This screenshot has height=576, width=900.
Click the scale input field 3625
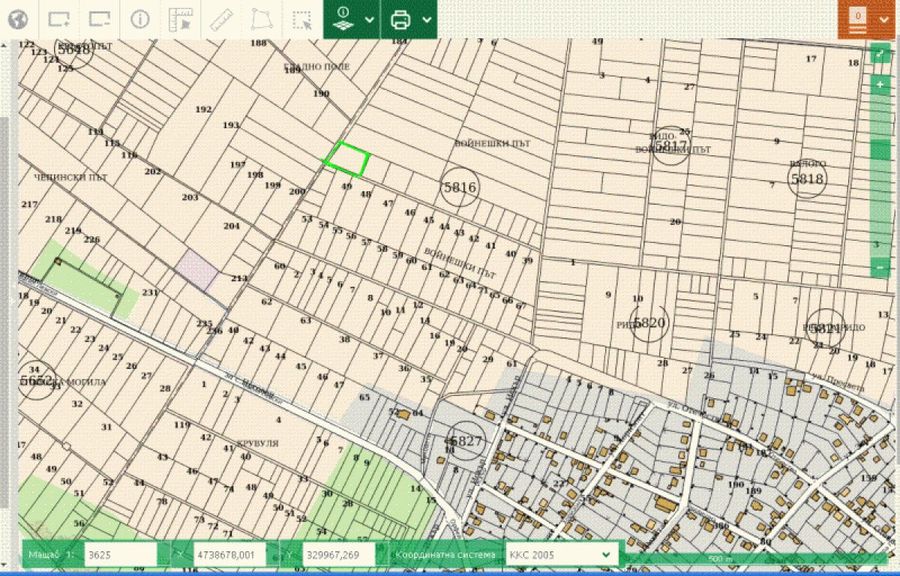coord(120,554)
